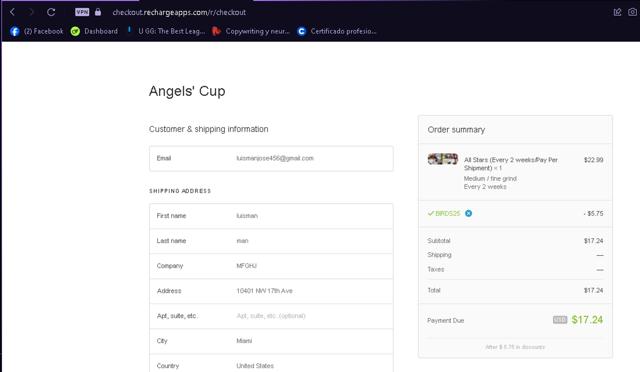640x372 pixels.
Task: Toggle the VPN badge in address bar
Action: (82, 12)
